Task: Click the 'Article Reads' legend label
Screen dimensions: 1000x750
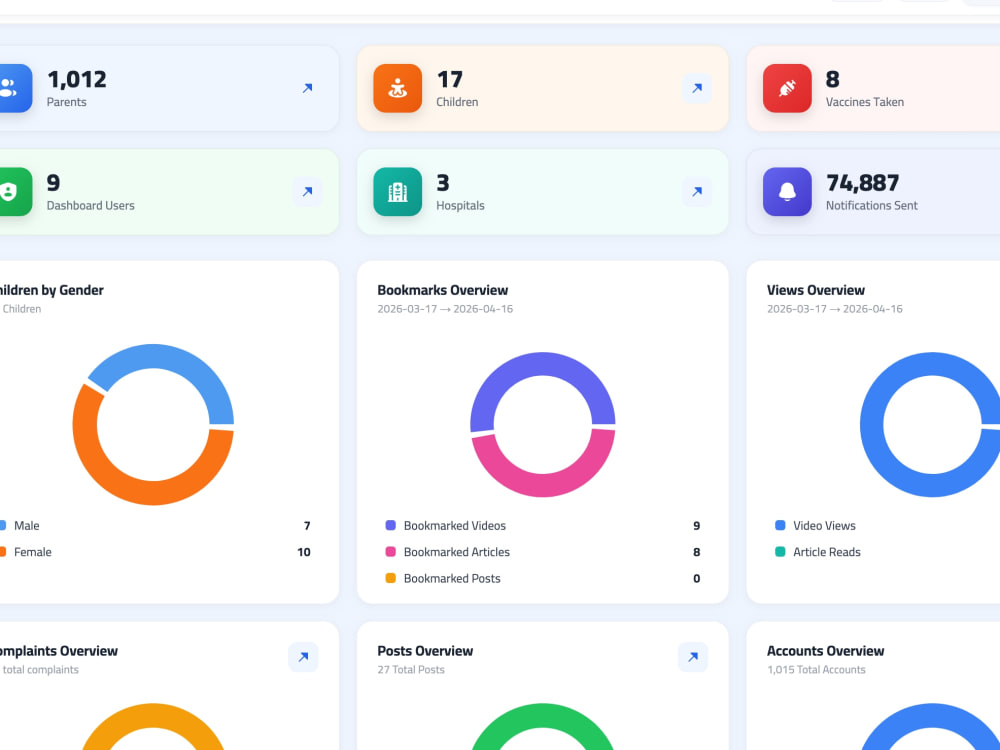Action: pyautogui.click(x=827, y=552)
